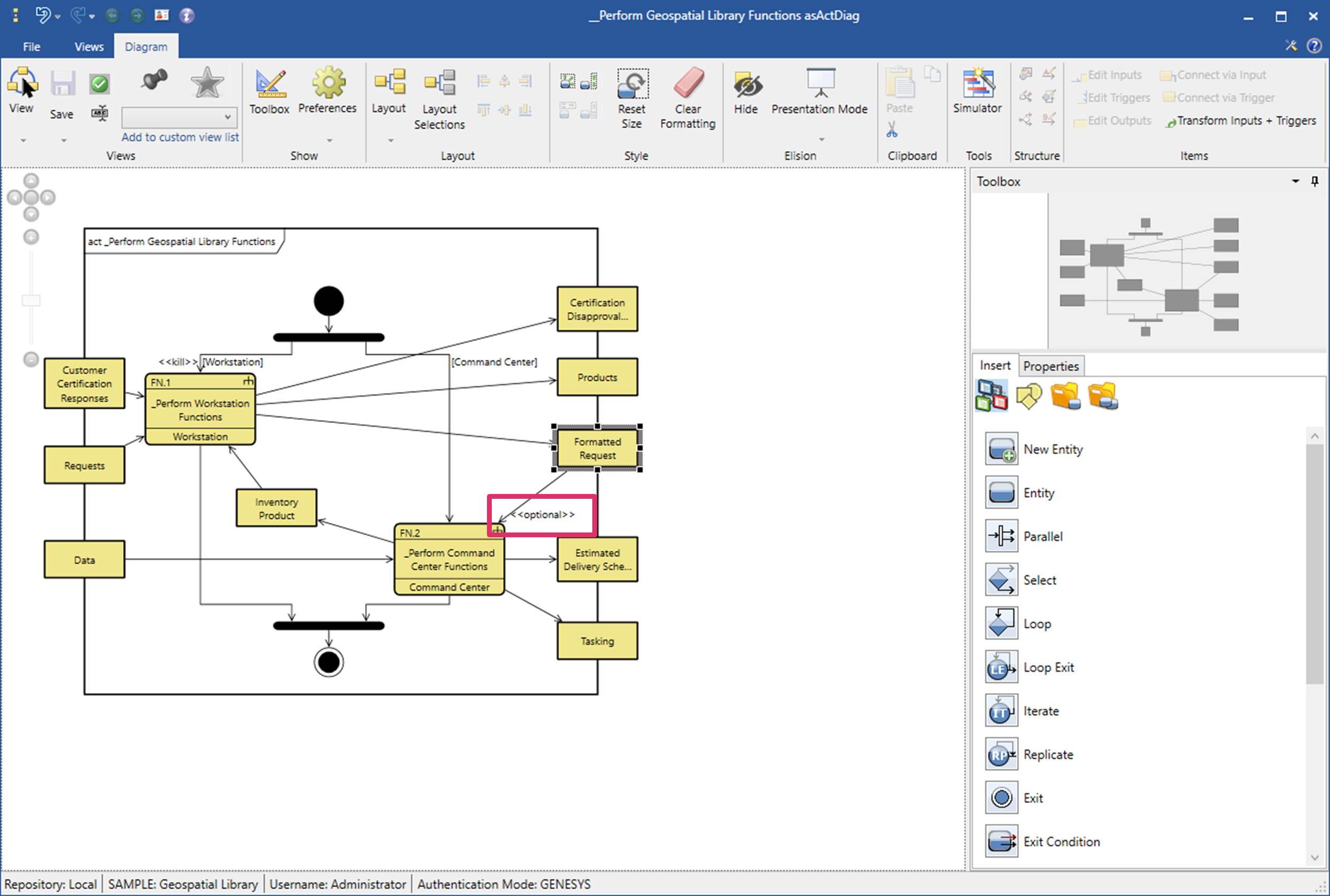
Task: Open the custom view list combo box
Action: point(180,117)
